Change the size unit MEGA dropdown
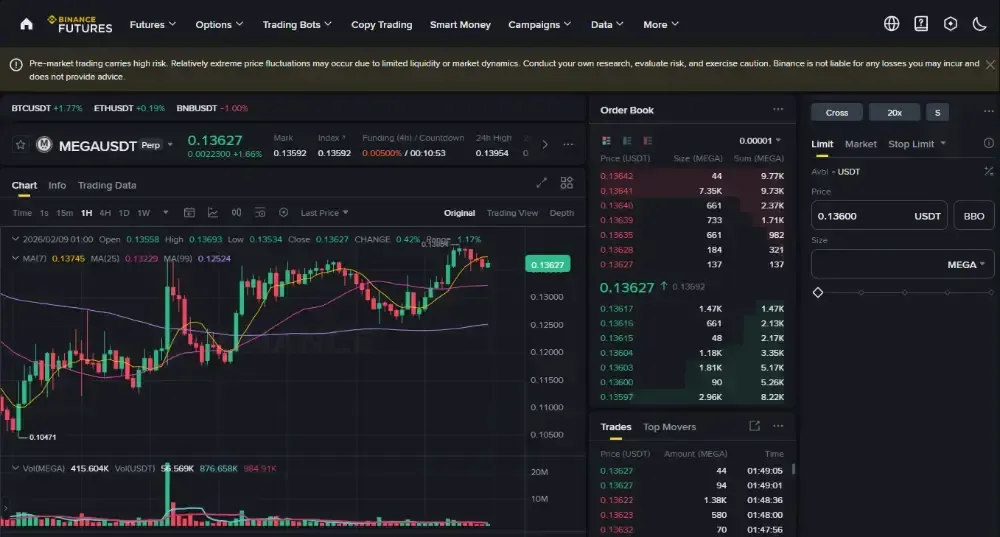 click(966, 265)
